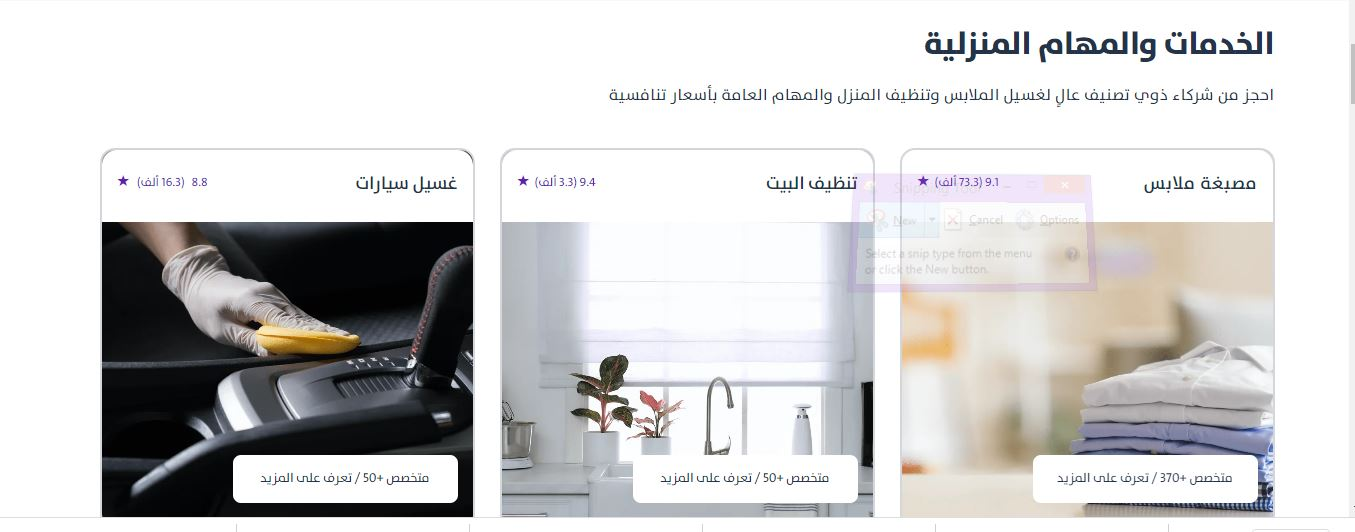
Task: Click the Cancel red X icon in Snipping Tool
Action: [953, 219]
